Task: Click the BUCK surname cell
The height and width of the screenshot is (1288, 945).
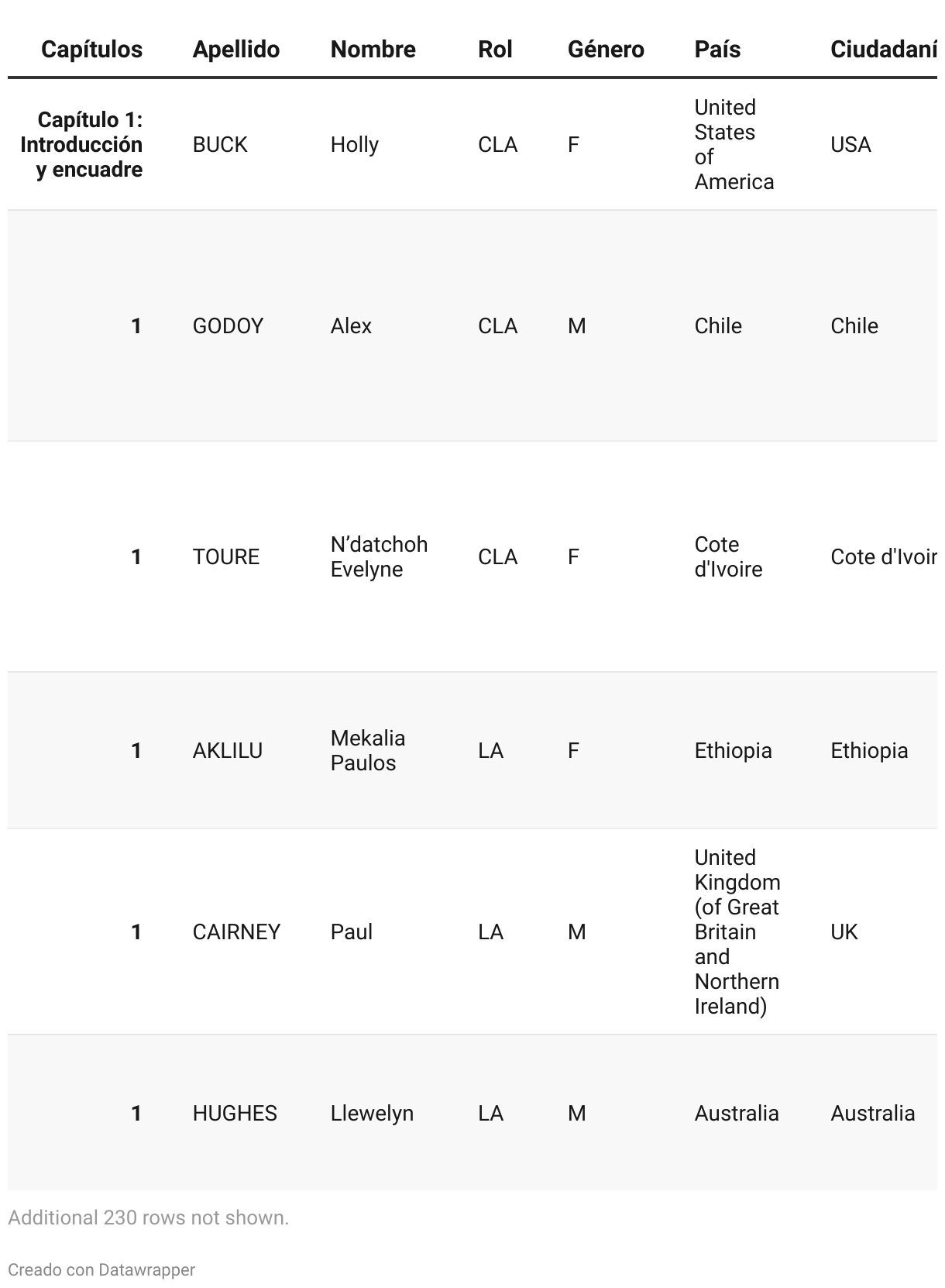Action: click(220, 145)
